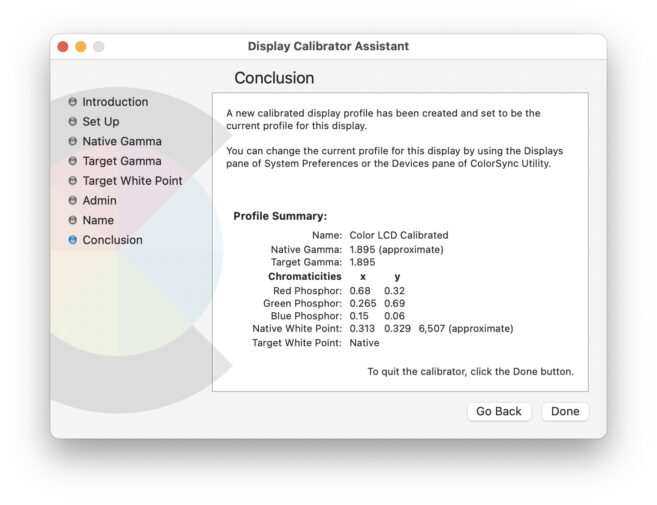Go to Introduction step label
The height and width of the screenshot is (505, 657).
(x=115, y=102)
